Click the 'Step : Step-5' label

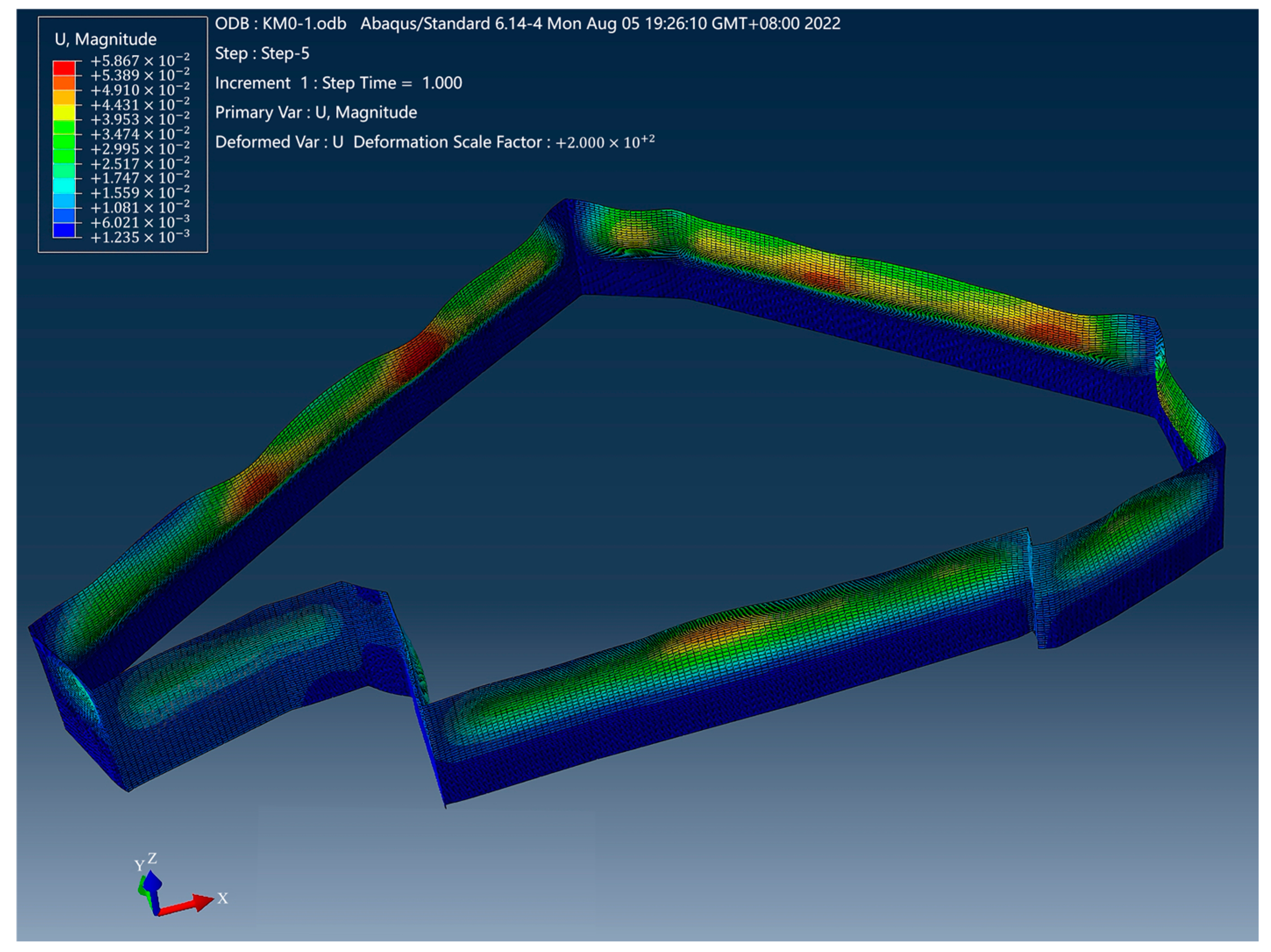click(x=262, y=53)
